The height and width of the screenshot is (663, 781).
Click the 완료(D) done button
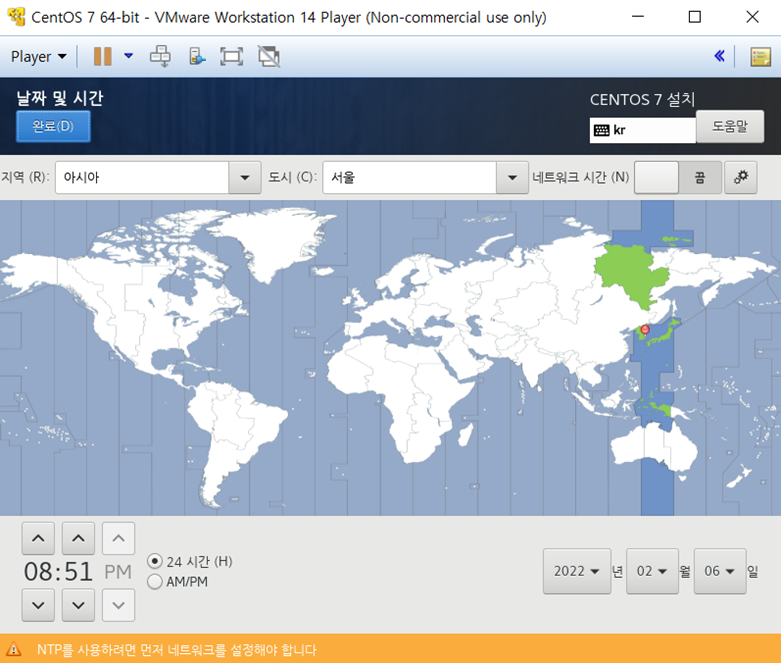click(x=53, y=127)
